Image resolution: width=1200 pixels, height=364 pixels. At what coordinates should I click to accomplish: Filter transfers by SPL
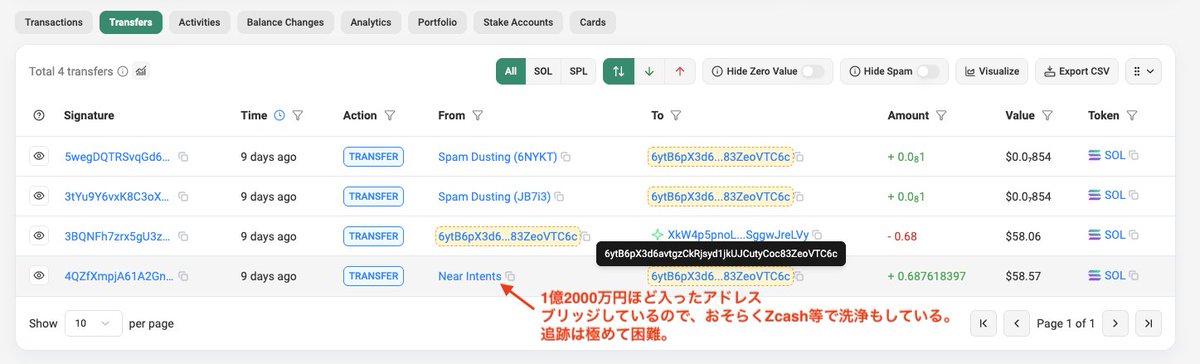(x=578, y=71)
